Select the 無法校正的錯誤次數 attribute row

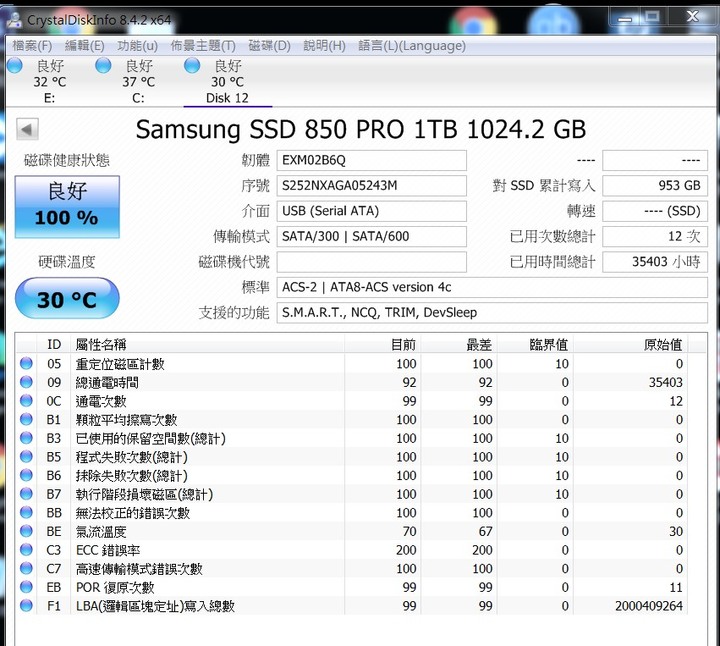352,513
